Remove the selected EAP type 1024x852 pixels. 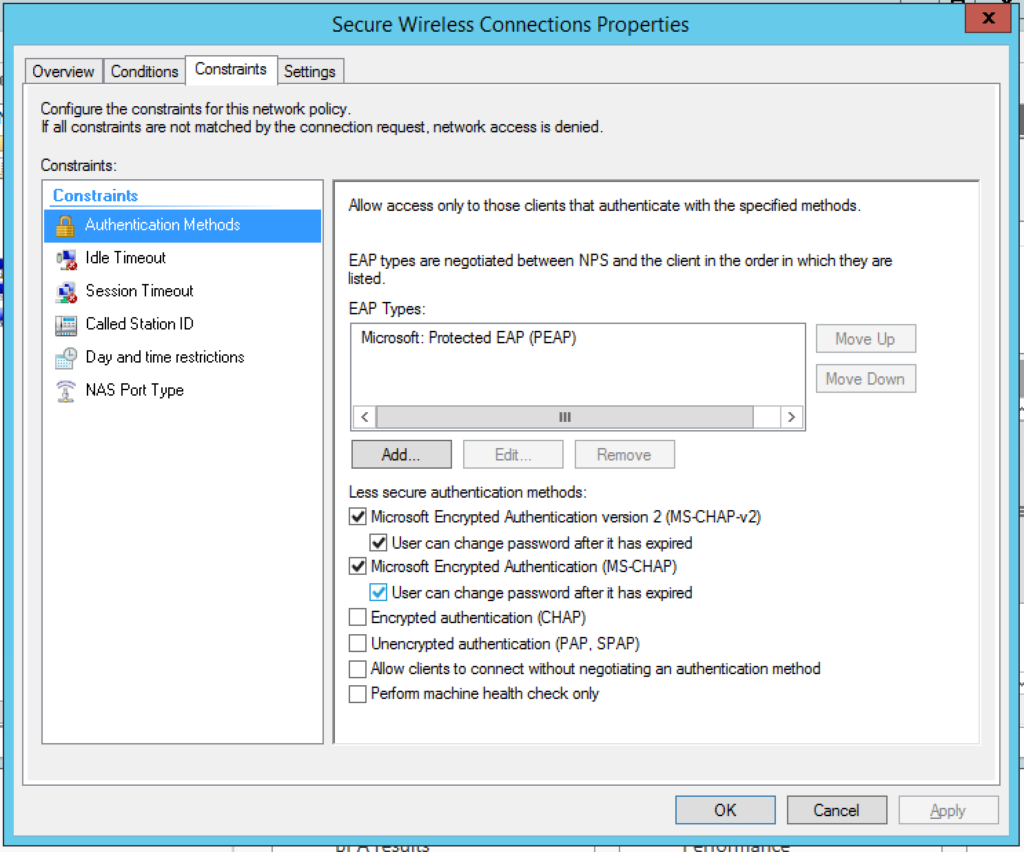tap(624, 453)
